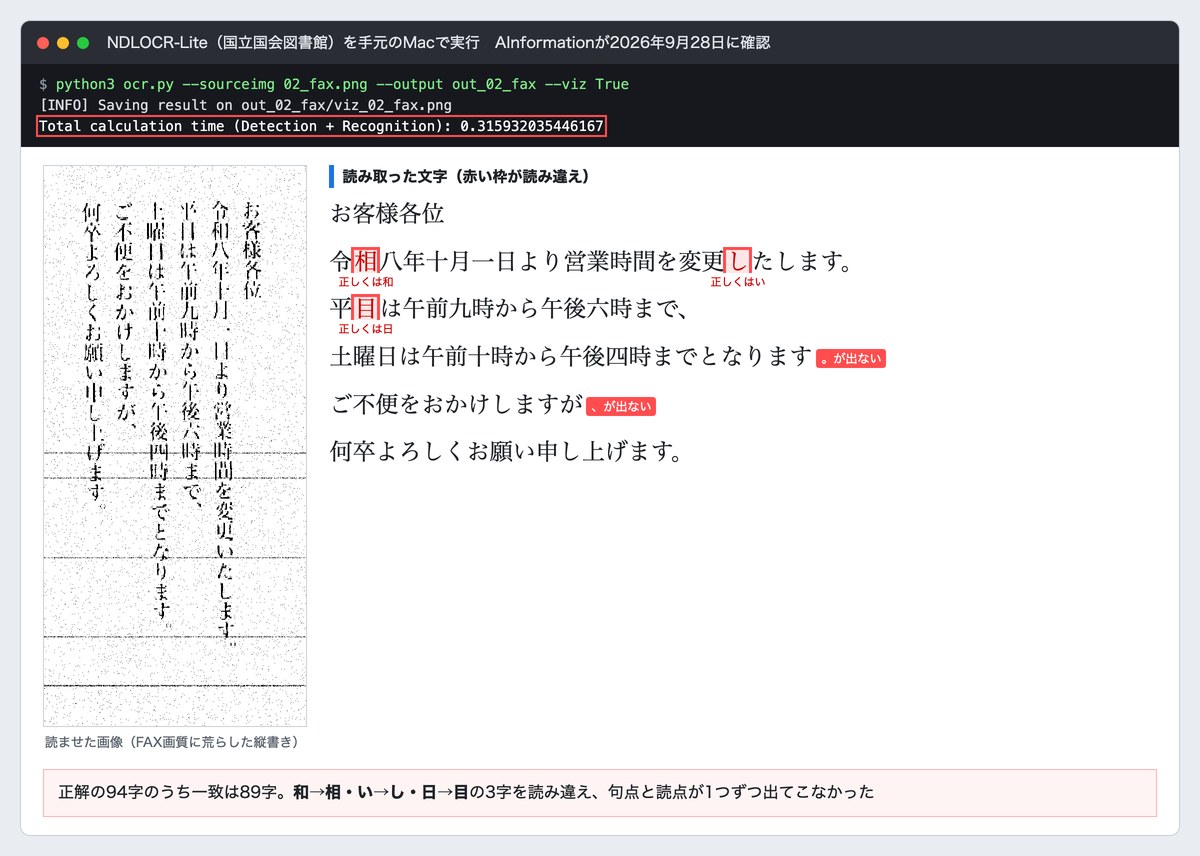Click the annotation 正しくはい
The image size is (1200, 856).
click(738, 282)
